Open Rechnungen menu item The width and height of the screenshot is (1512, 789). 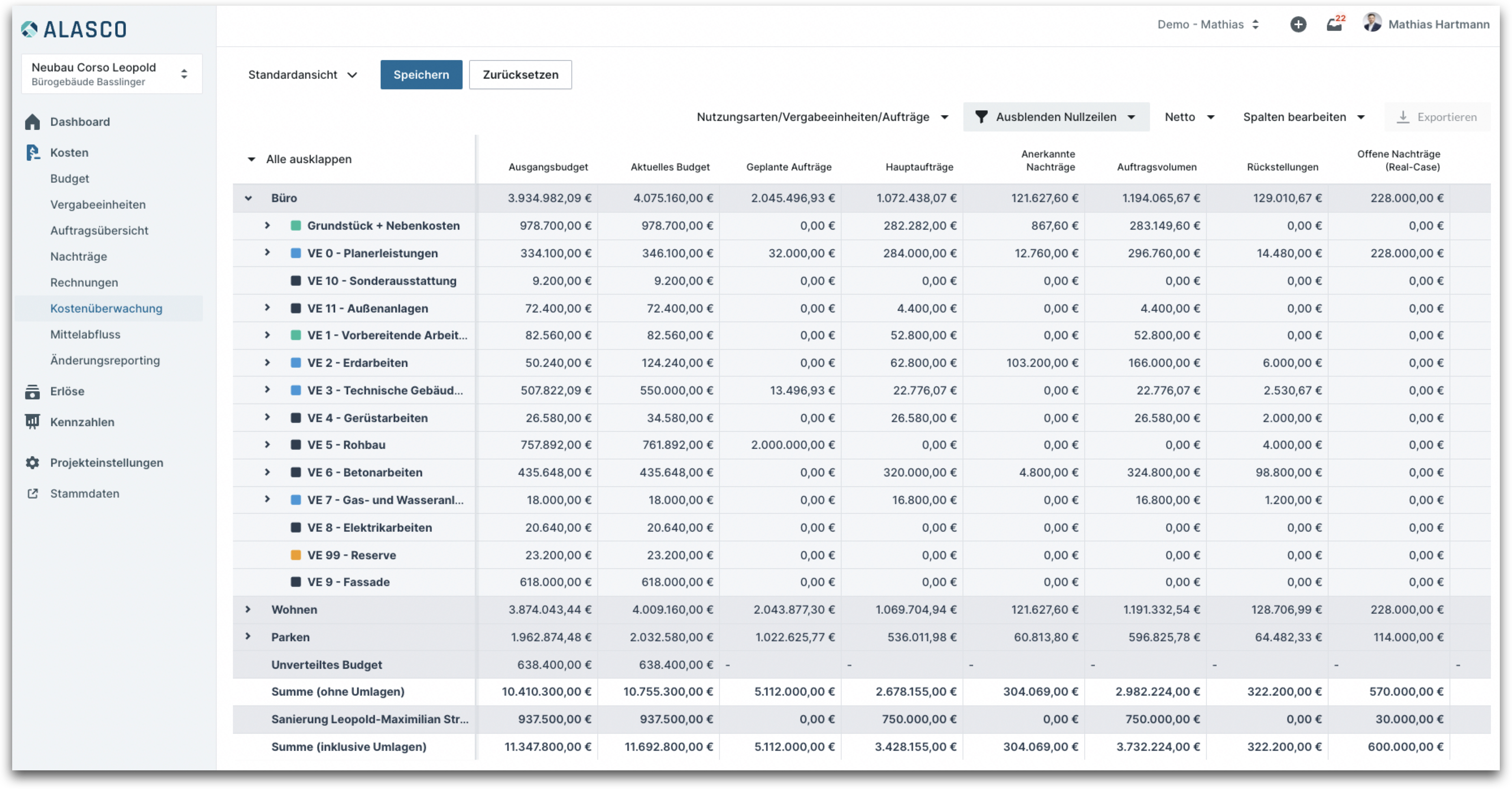click(84, 282)
